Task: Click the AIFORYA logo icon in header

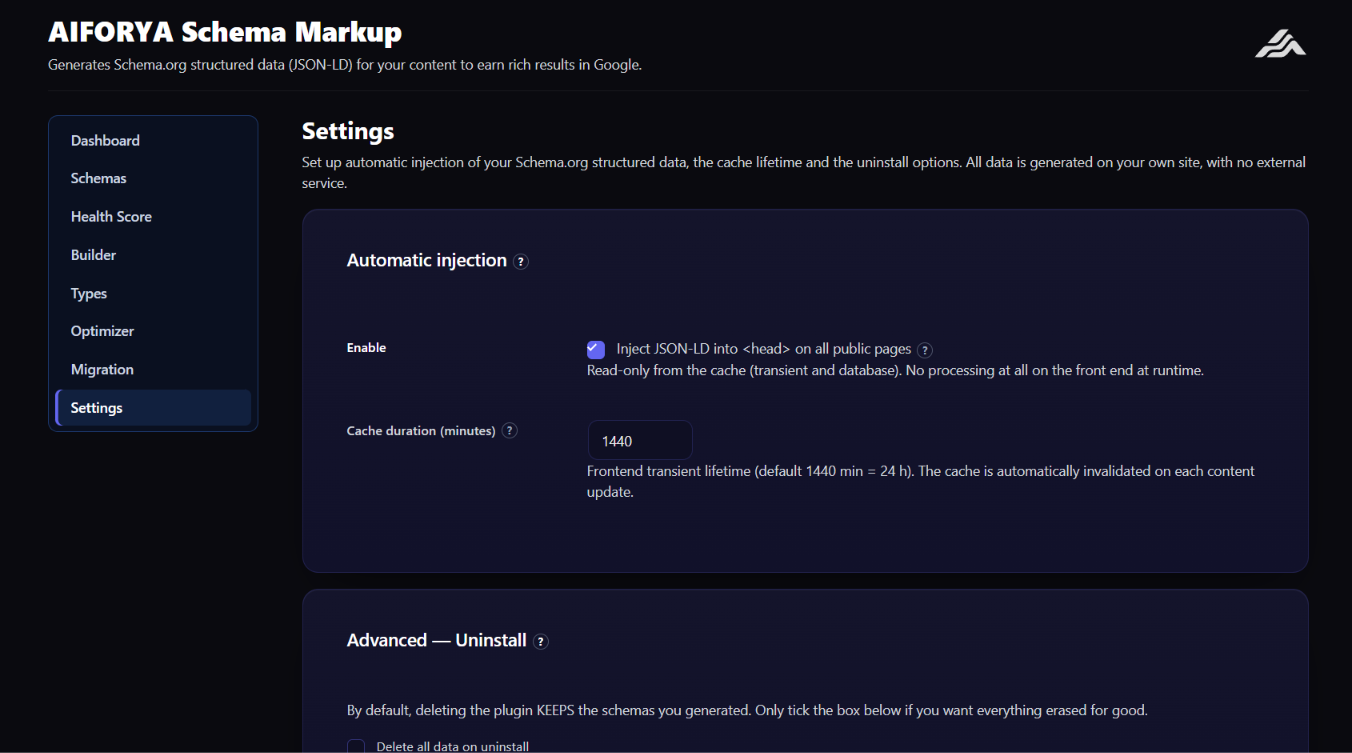Action: click(x=1281, y=44)
